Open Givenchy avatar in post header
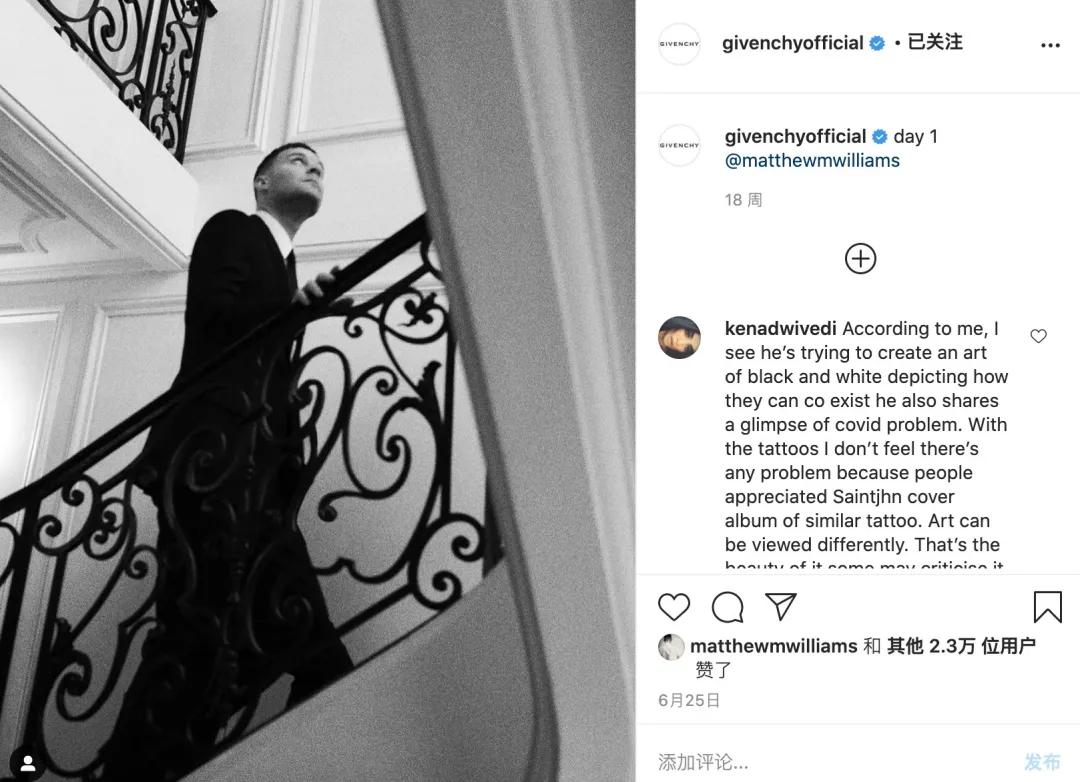Image resolution: width=1080 pixels, height=782 pixels. (x=679, y=44)
